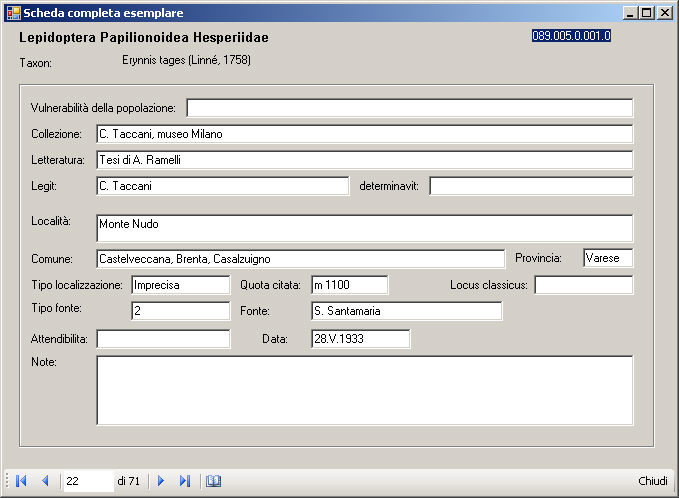Maximize the Scheda completa esemplare window

(647, 13)
